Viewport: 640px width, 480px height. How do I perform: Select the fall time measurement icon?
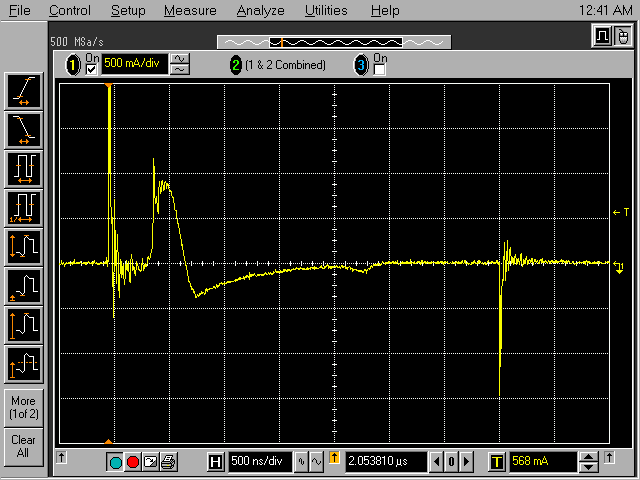pos(24,130)
